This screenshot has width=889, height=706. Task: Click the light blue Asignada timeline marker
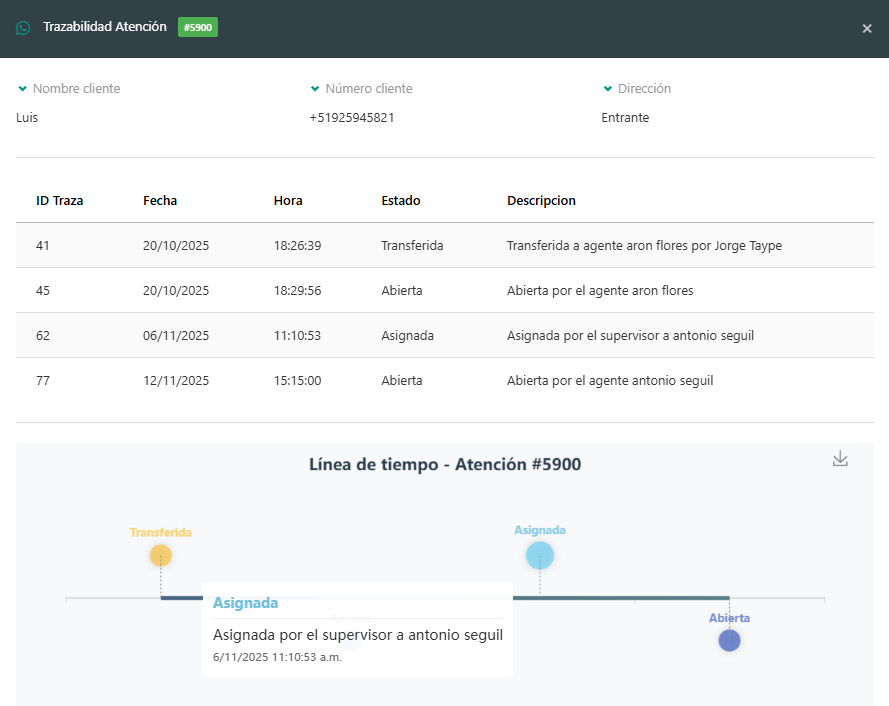[x=540, y=555]
